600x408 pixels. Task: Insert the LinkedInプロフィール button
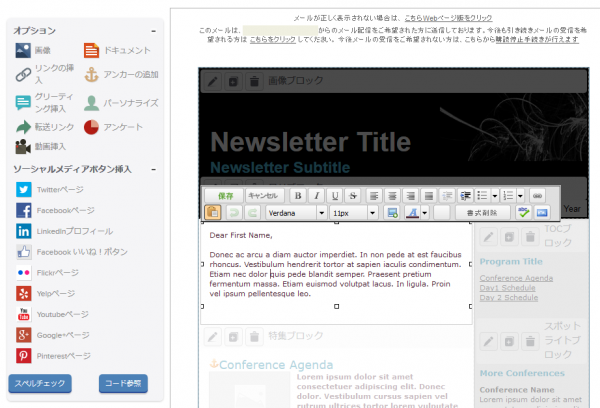pos(64,231)
